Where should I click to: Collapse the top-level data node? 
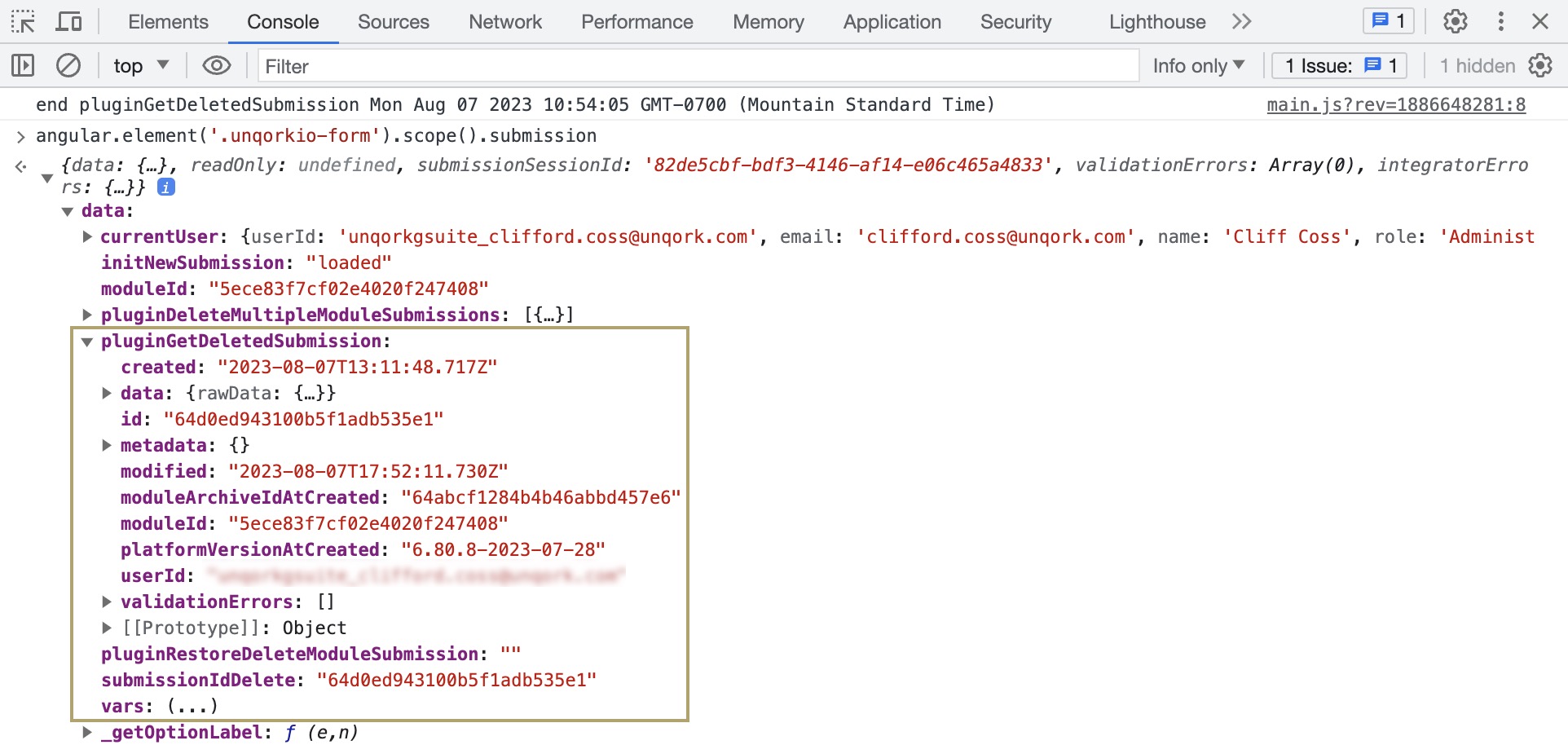tap(68, 211)
